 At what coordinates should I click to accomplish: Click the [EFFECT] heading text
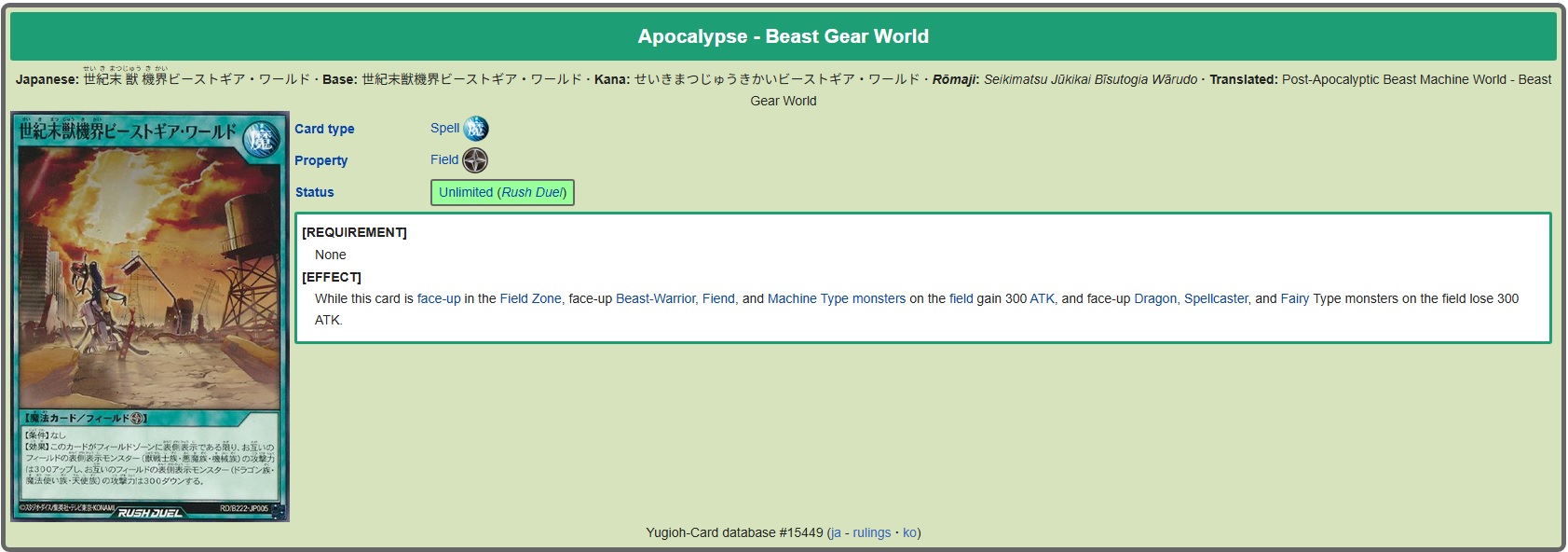(x=332, y=277)
